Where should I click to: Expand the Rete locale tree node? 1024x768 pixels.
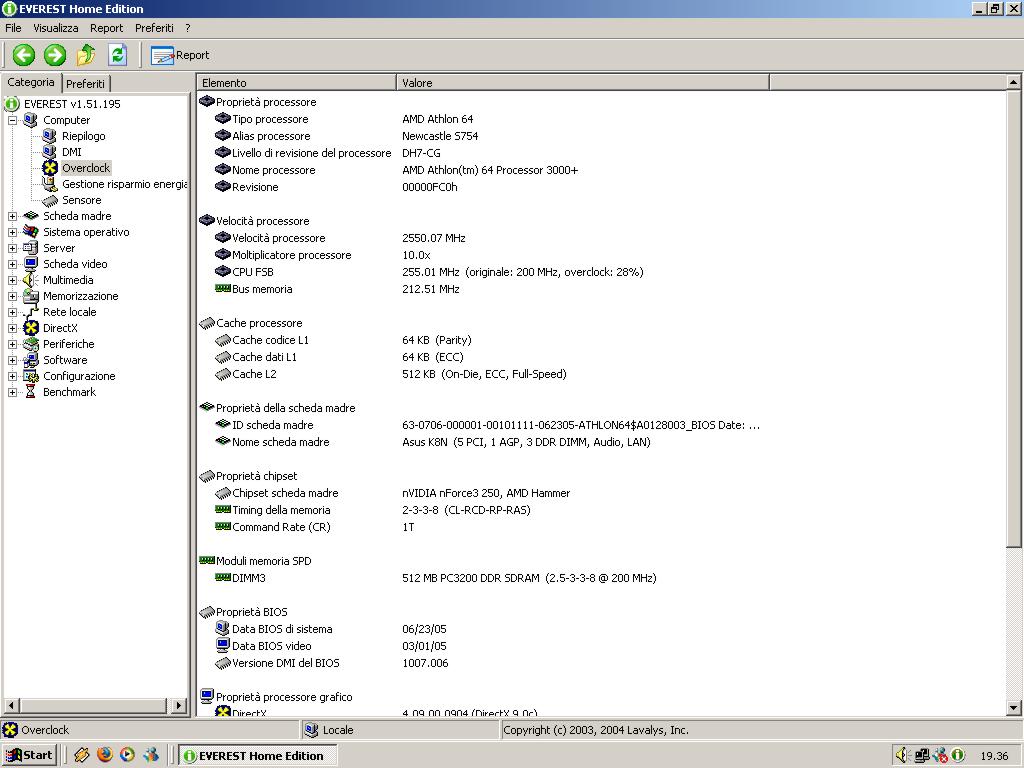point(12,312)
